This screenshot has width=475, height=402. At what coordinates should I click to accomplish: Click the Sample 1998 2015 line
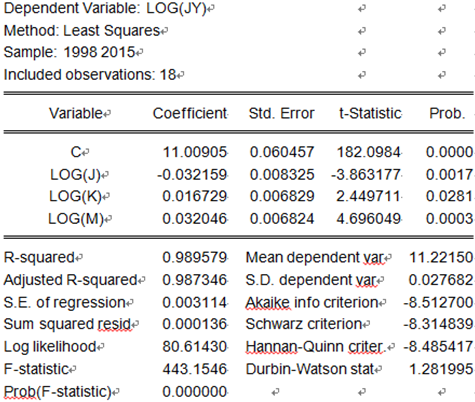[69, 52]
